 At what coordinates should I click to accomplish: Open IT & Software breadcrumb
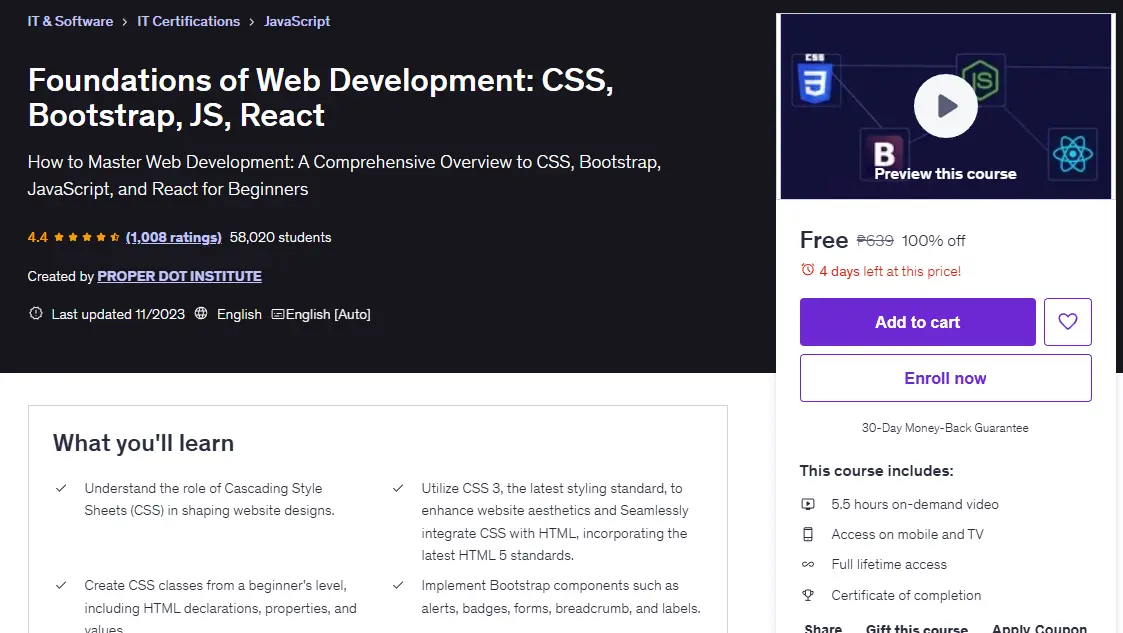tap(70, 21)
